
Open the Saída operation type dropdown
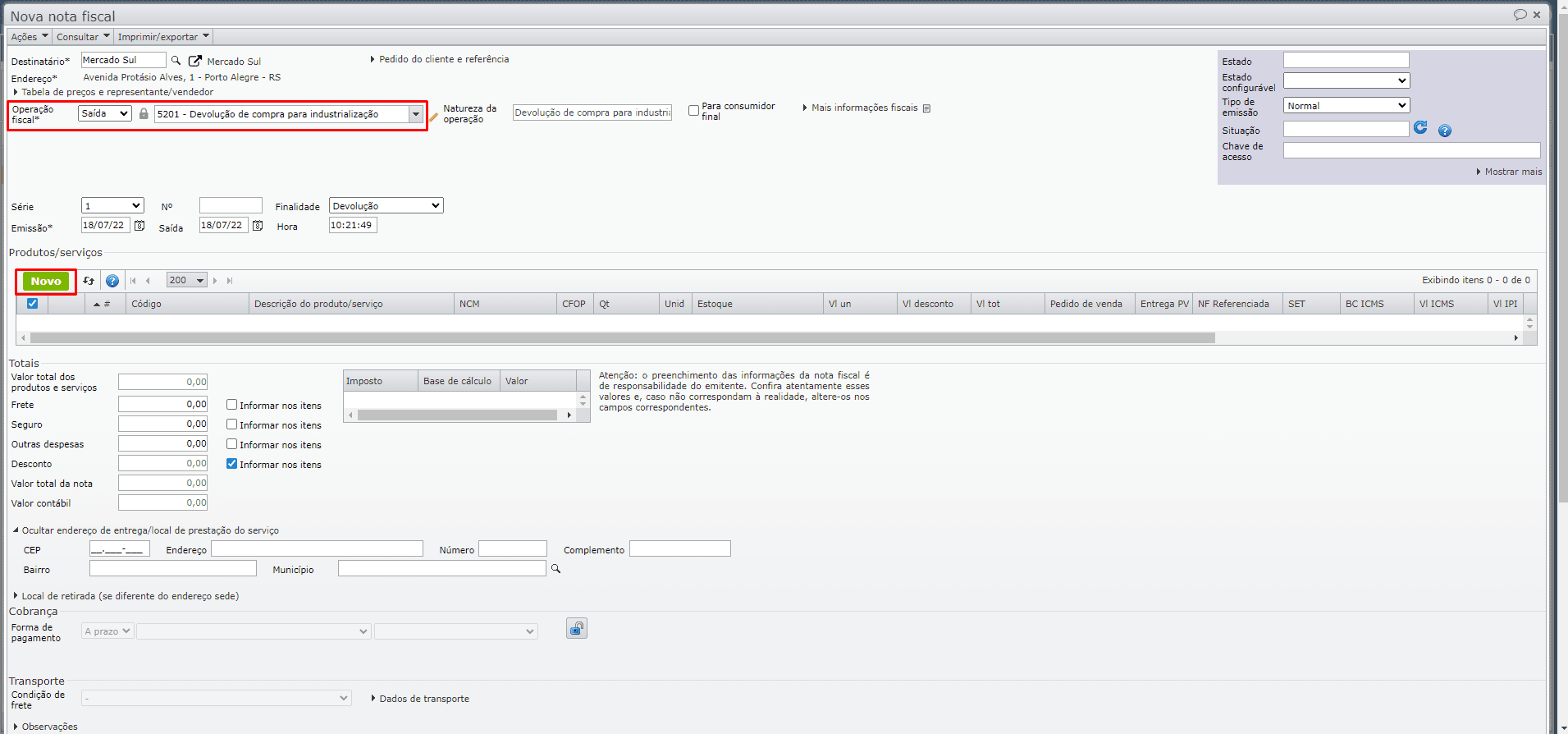(x=105, y=113)
